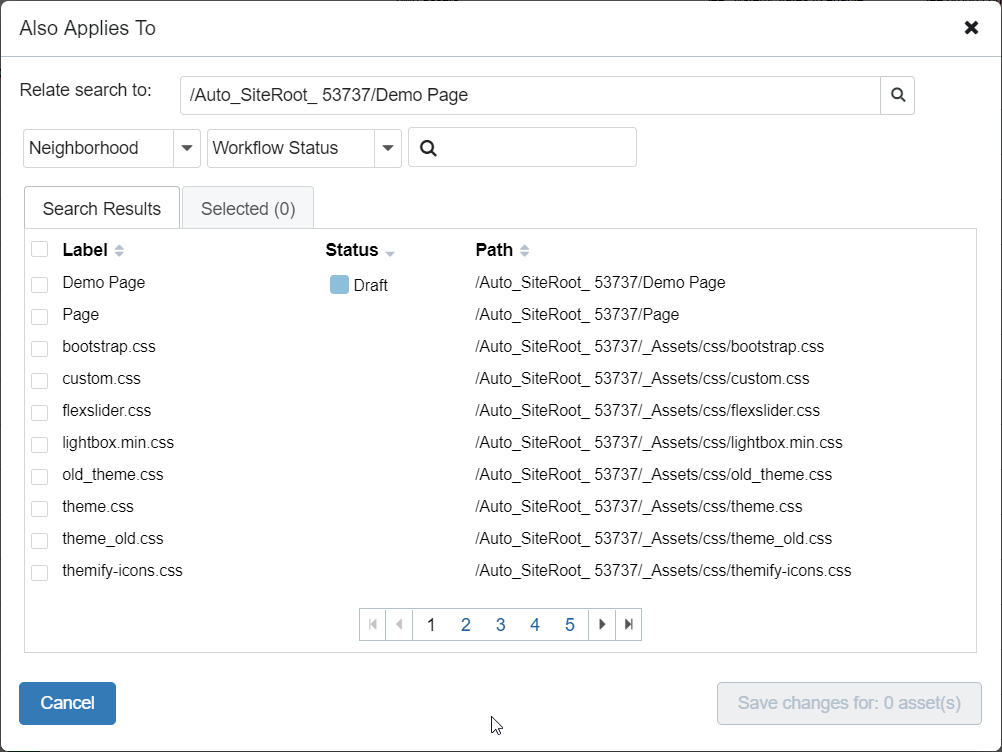Click the search icon in the filter box
The width and height of the screenshot is (1002, 752).
point(428,147)
